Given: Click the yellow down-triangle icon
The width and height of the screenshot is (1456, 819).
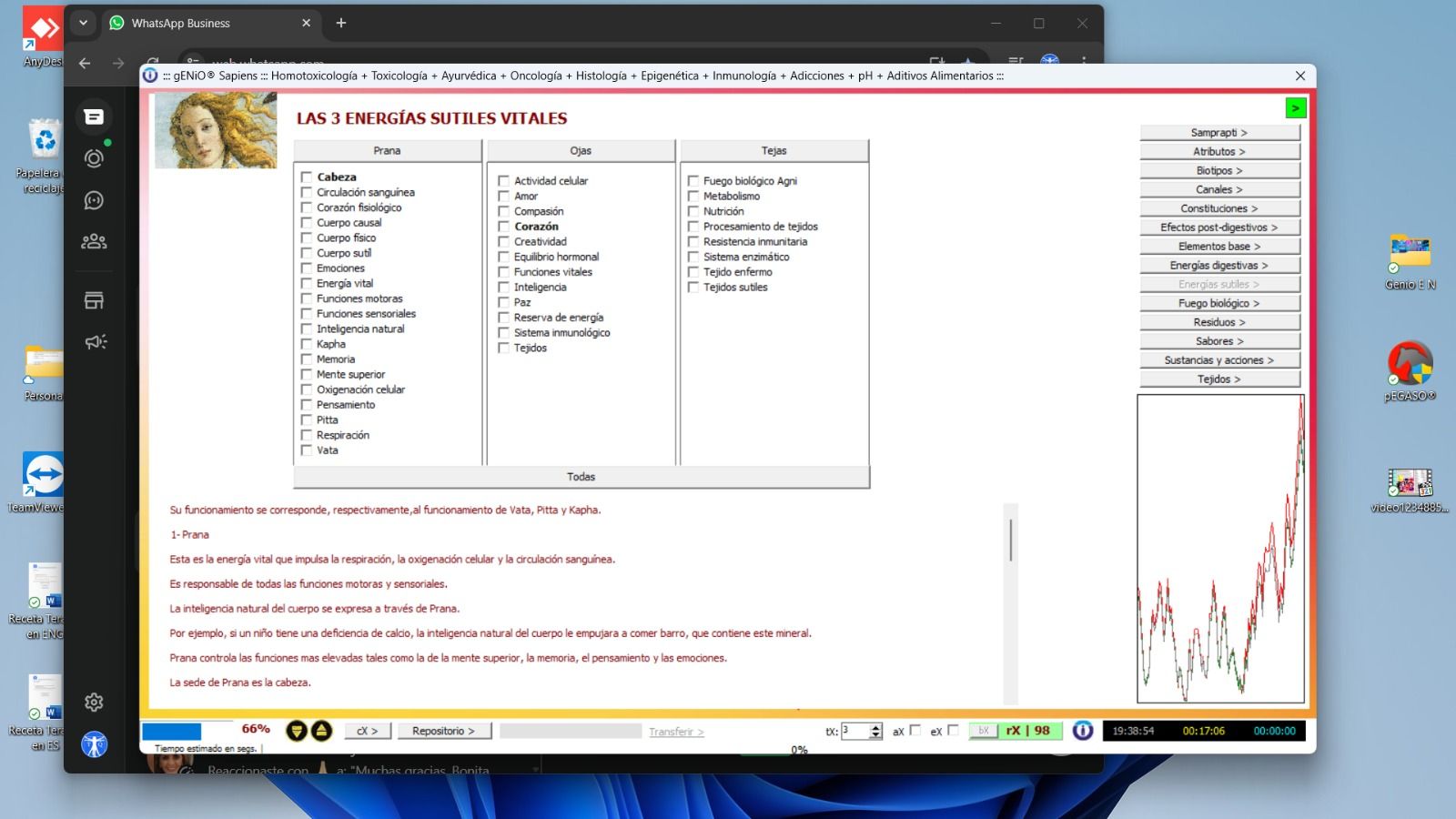Looking at the screenshot, I should pyautogui.click(x=296, y=731).
